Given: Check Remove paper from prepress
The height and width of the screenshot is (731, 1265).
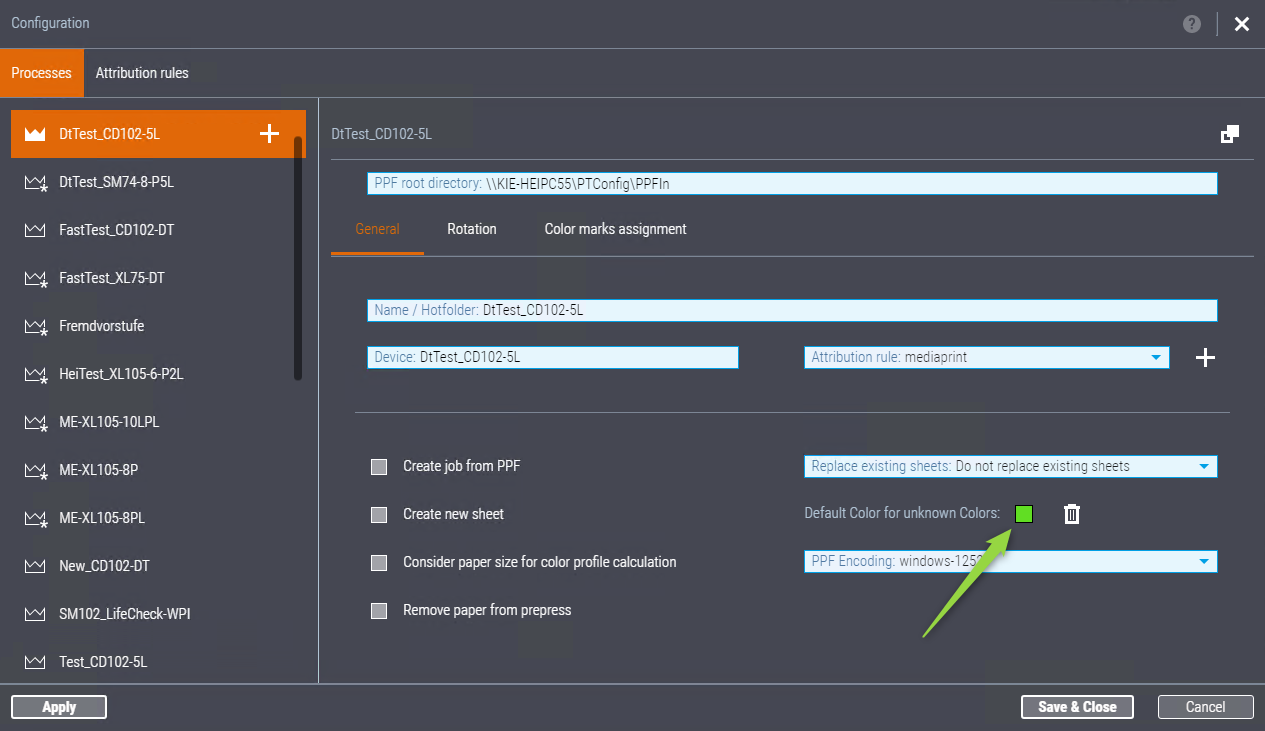Looking at the screenshot, I should click(x=379, y=611).
